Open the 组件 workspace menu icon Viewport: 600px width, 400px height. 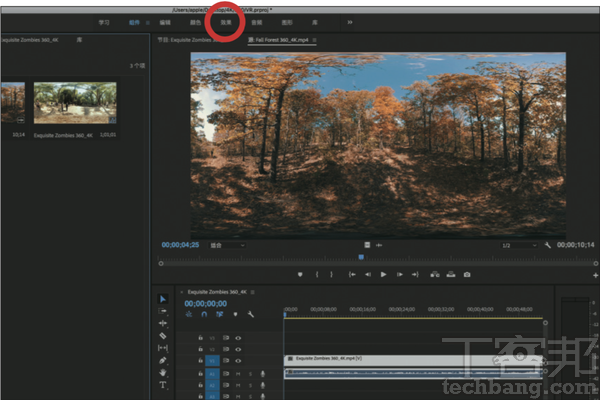[x=148, y=23]
